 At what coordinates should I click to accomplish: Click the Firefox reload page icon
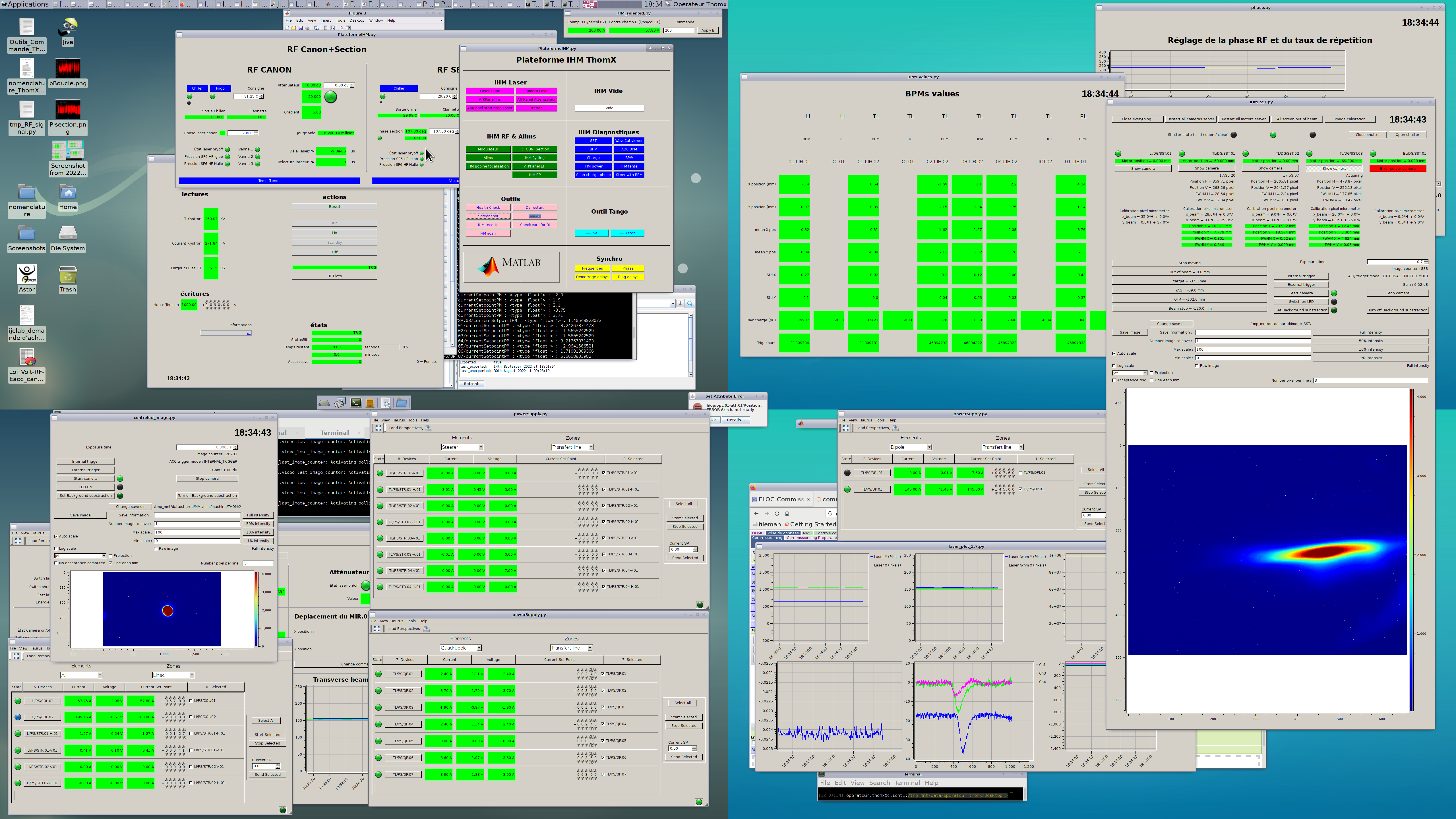pos(777,513)
